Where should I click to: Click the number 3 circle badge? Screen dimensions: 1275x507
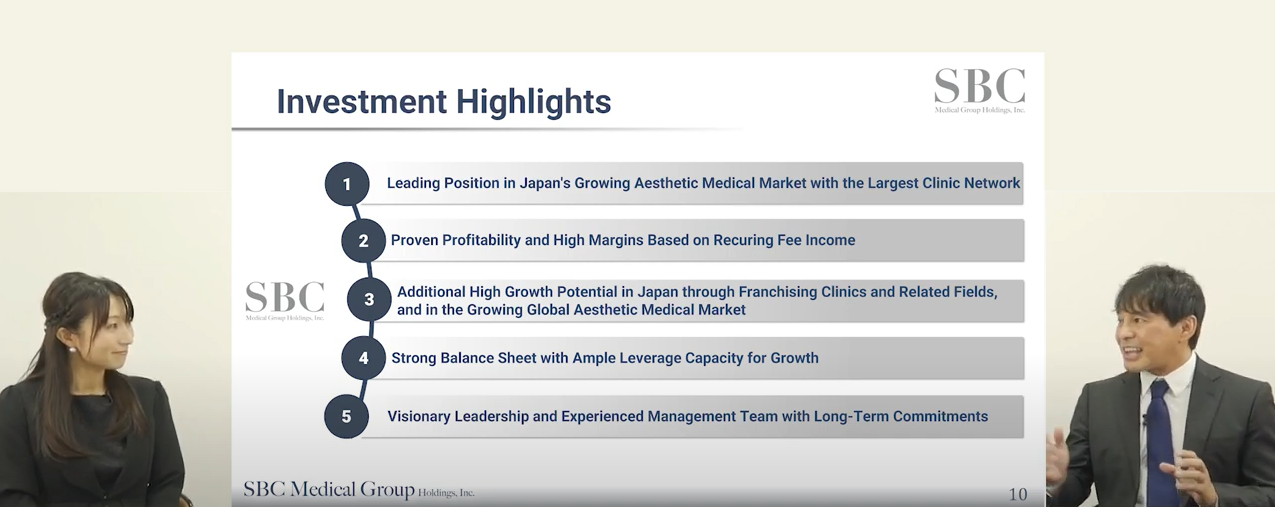tap(369, 300)
